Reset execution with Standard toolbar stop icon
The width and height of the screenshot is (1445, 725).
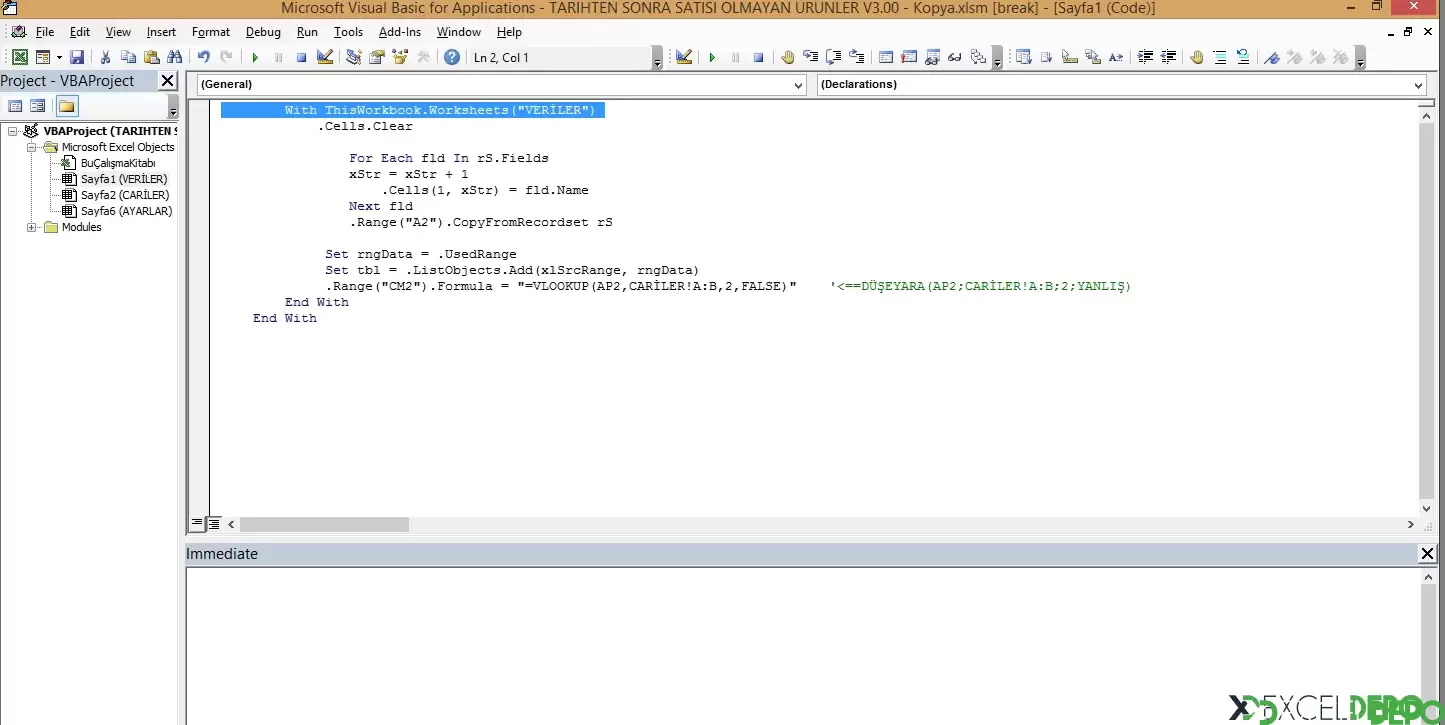tap(301, 58)
